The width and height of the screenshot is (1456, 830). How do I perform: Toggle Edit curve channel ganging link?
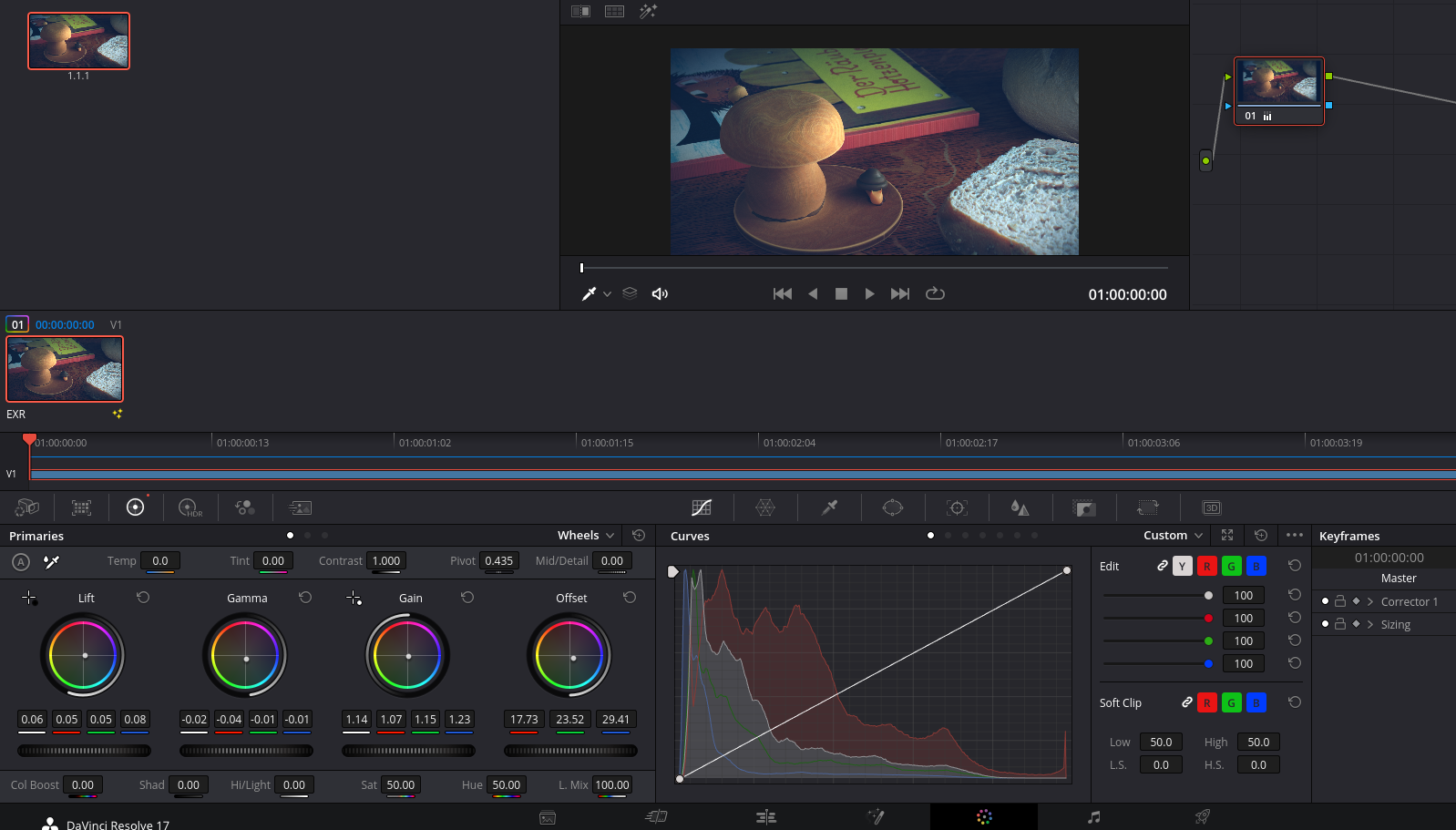tap(1163, 566)
